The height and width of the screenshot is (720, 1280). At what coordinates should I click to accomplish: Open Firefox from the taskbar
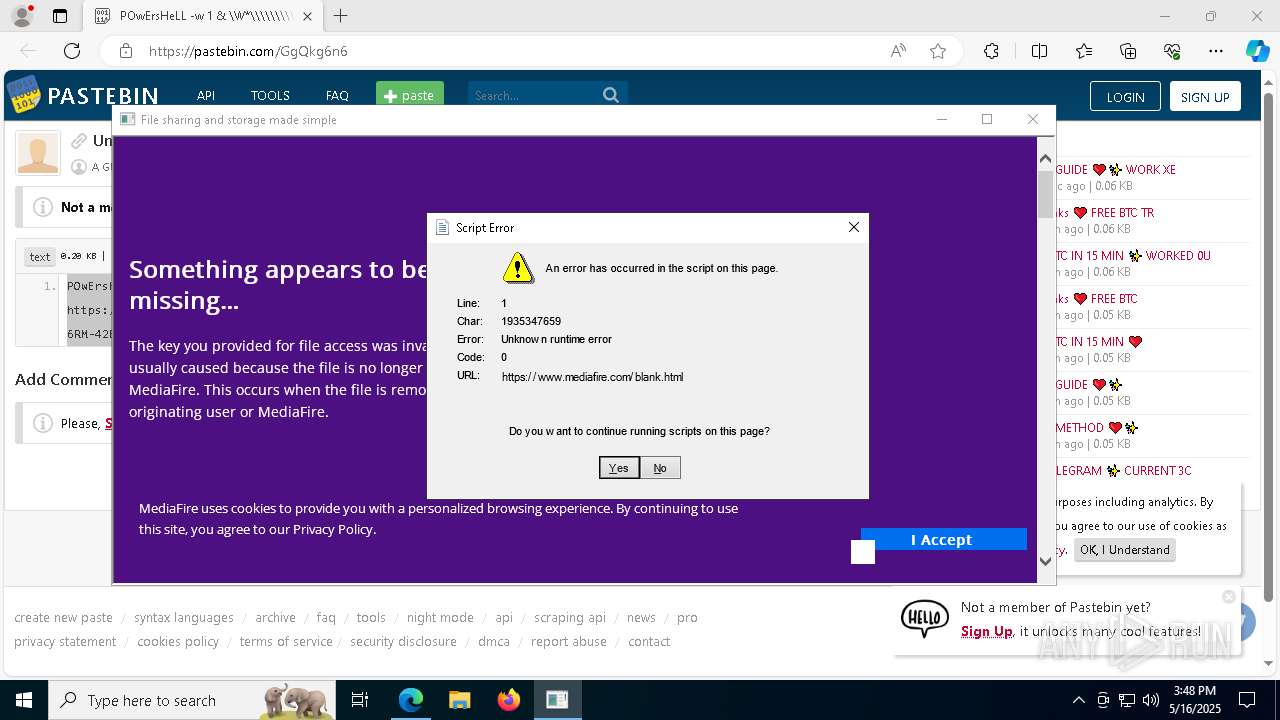click(x=508, y=700)
